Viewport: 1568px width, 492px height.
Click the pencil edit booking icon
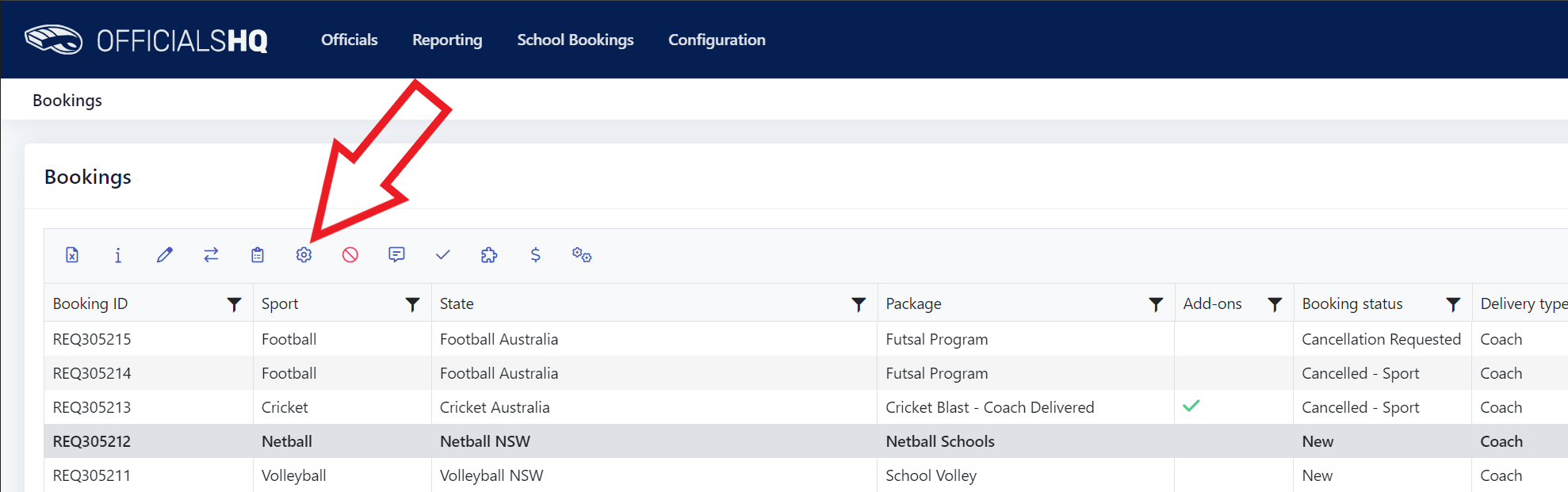pos(165,255)
